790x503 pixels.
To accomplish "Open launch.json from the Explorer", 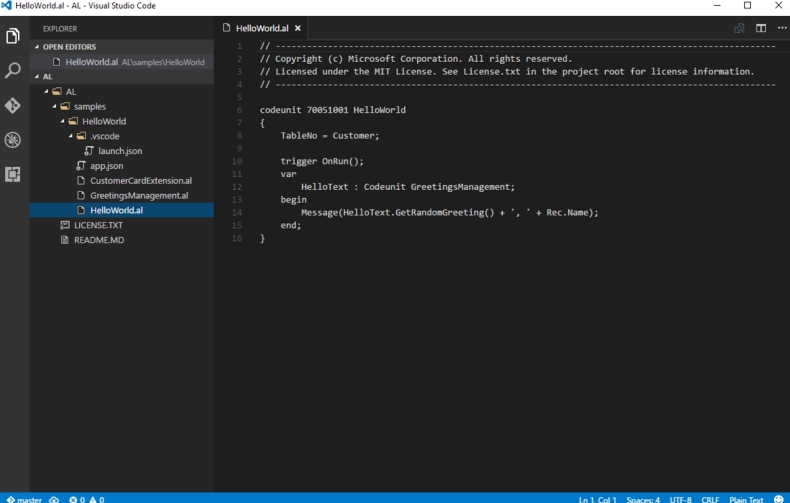I will (119, 151).
